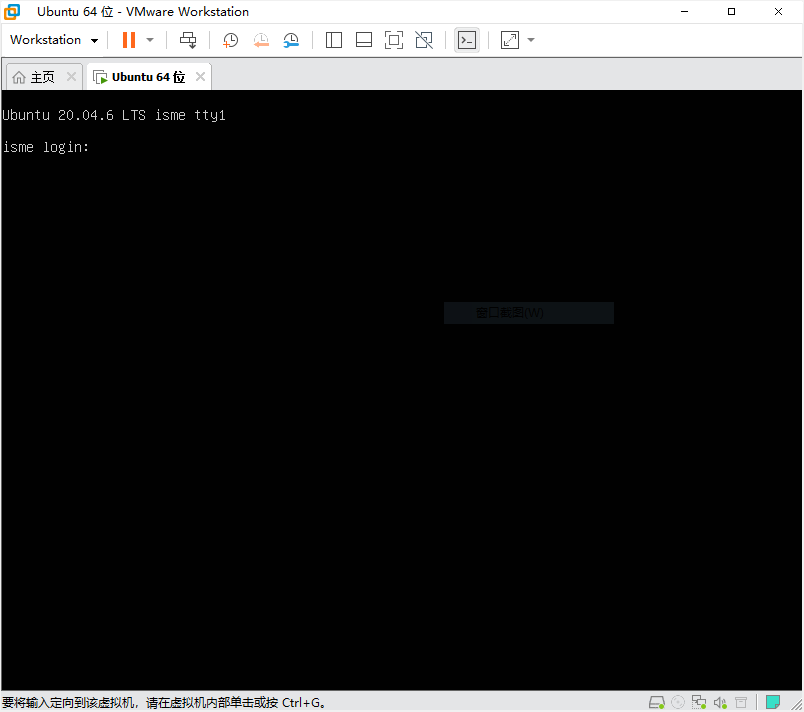This screenshot has width=804, height=712.
Task: Open the Workstation menu
Action: (x=53, y=40)
